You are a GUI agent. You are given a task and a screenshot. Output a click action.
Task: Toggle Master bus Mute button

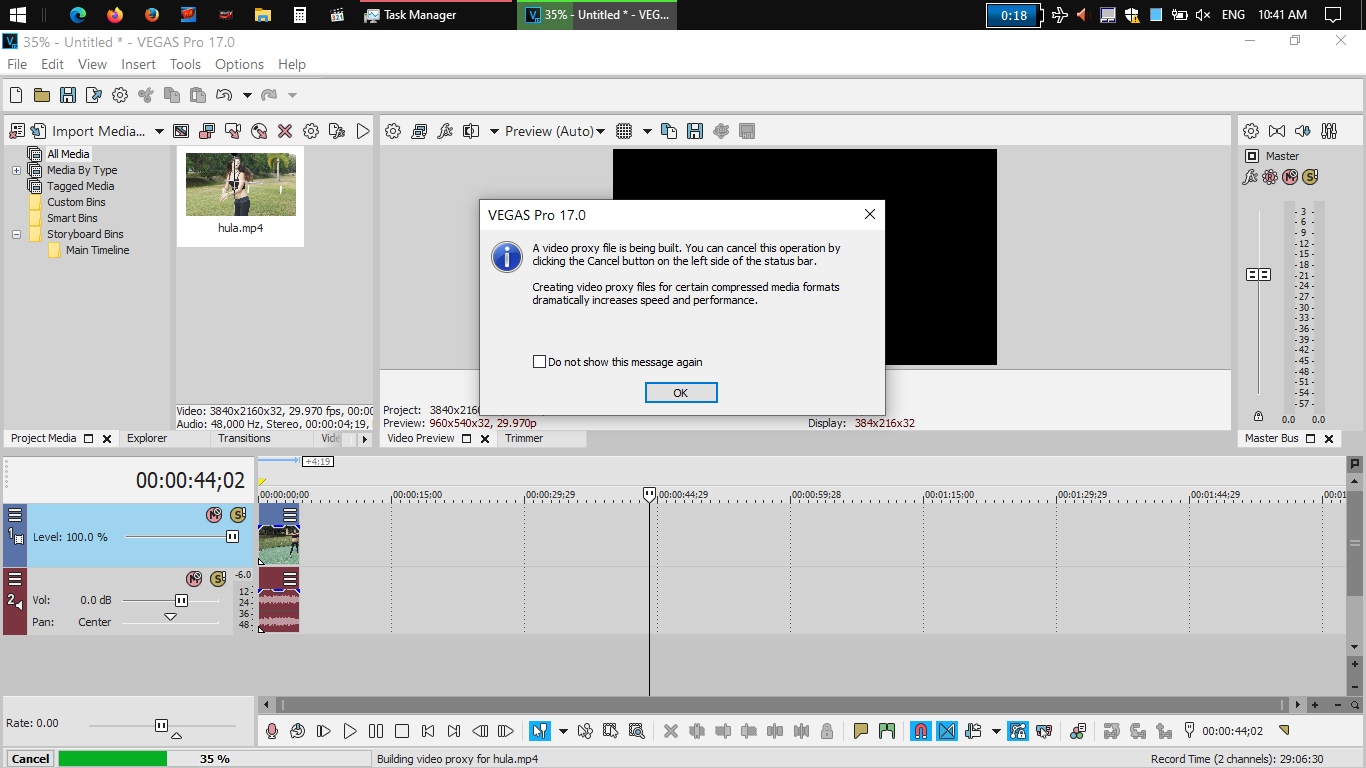1290,177
